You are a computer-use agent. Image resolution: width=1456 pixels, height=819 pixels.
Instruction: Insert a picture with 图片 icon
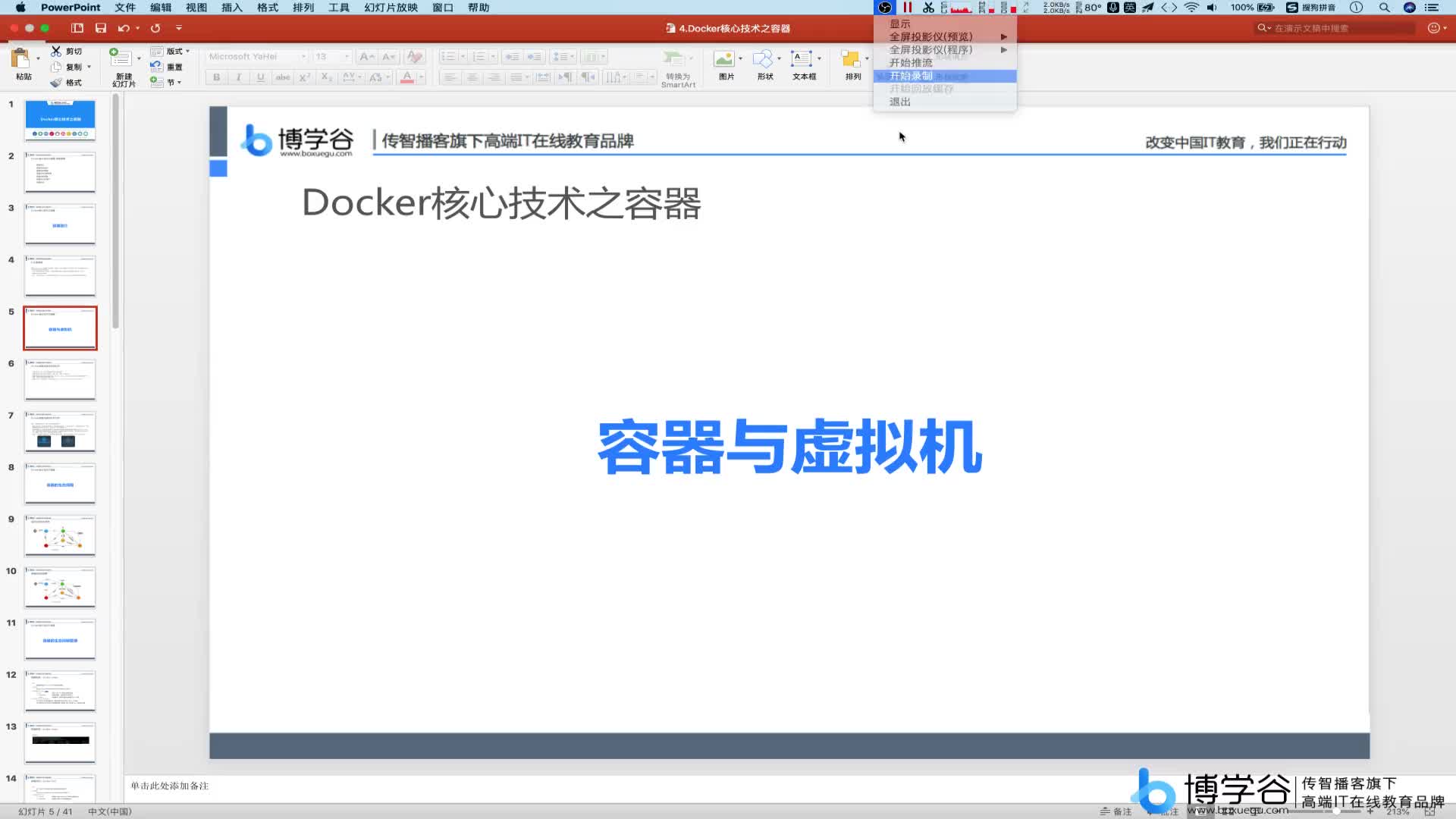click(724, 58)
